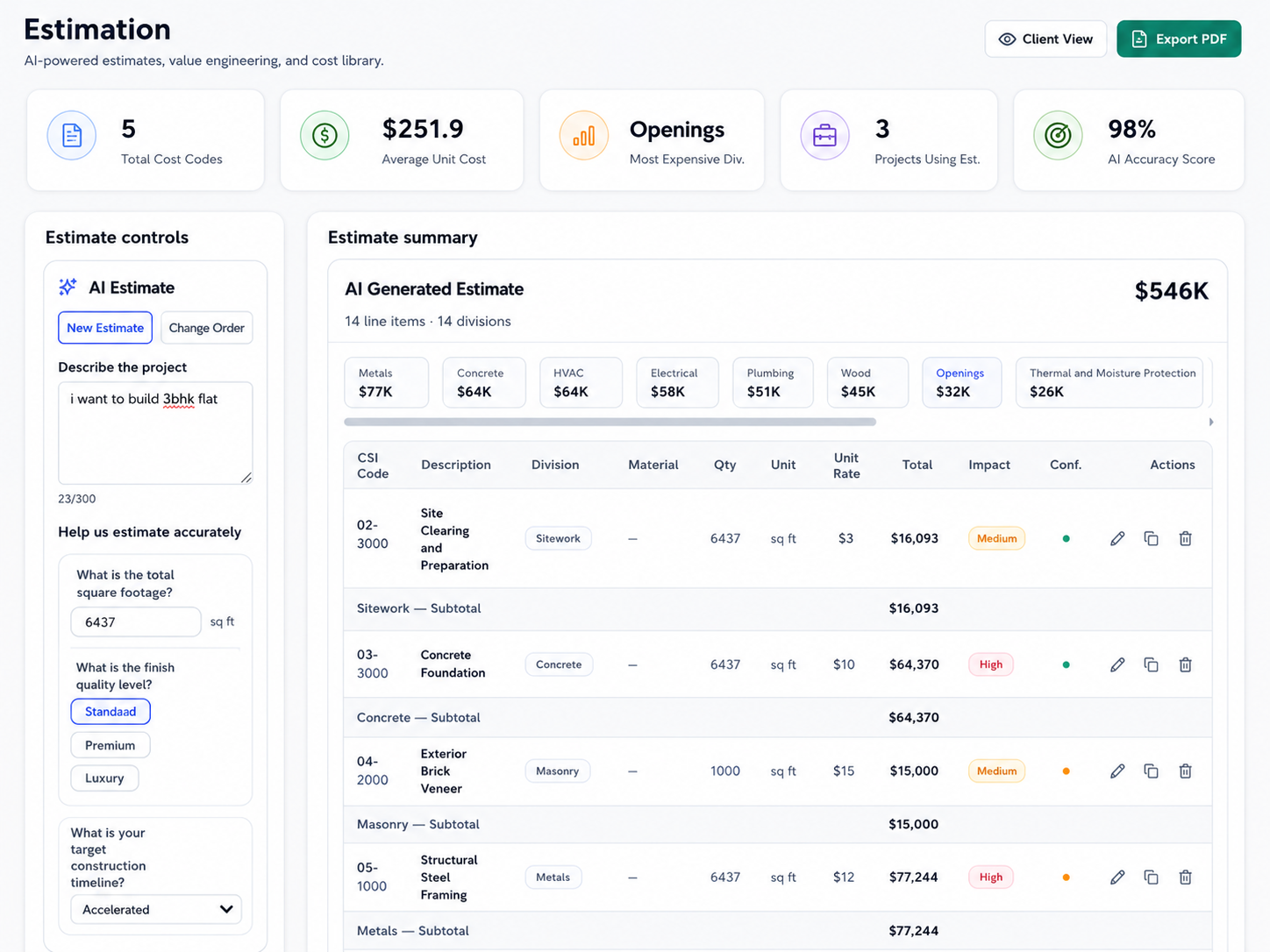The image size is (1270, 952).
Task: Delete the Site Clearing and Preparation row
Action: click(1185, 538)
